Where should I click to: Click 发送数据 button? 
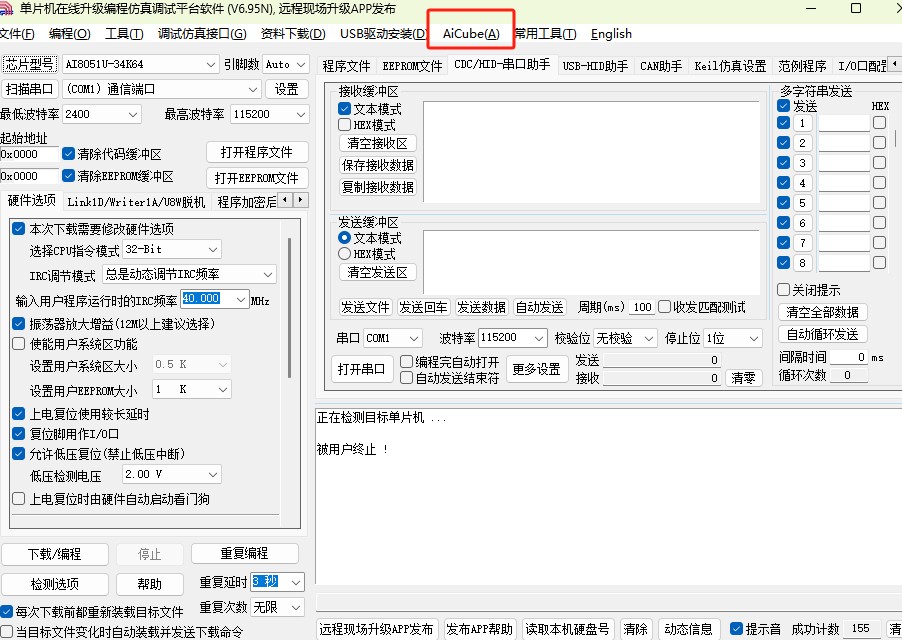[x=481, y=307]
